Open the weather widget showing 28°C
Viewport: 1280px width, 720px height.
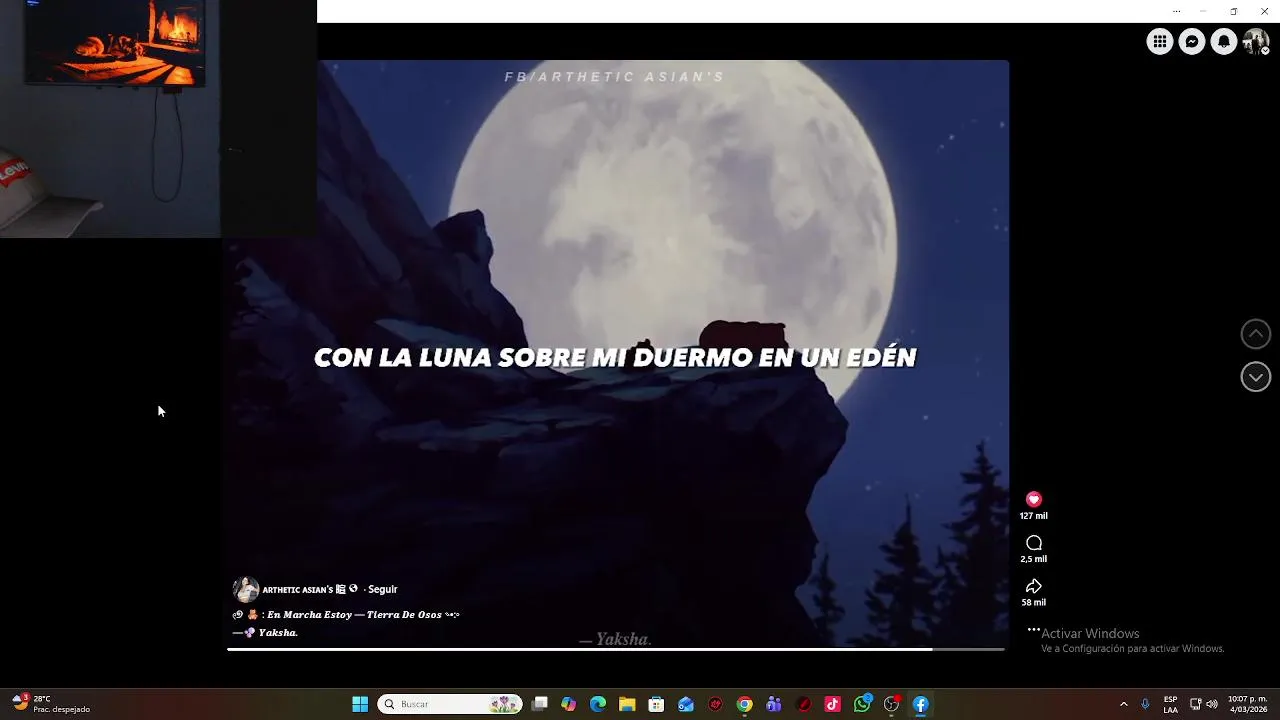tap(51, 704)
